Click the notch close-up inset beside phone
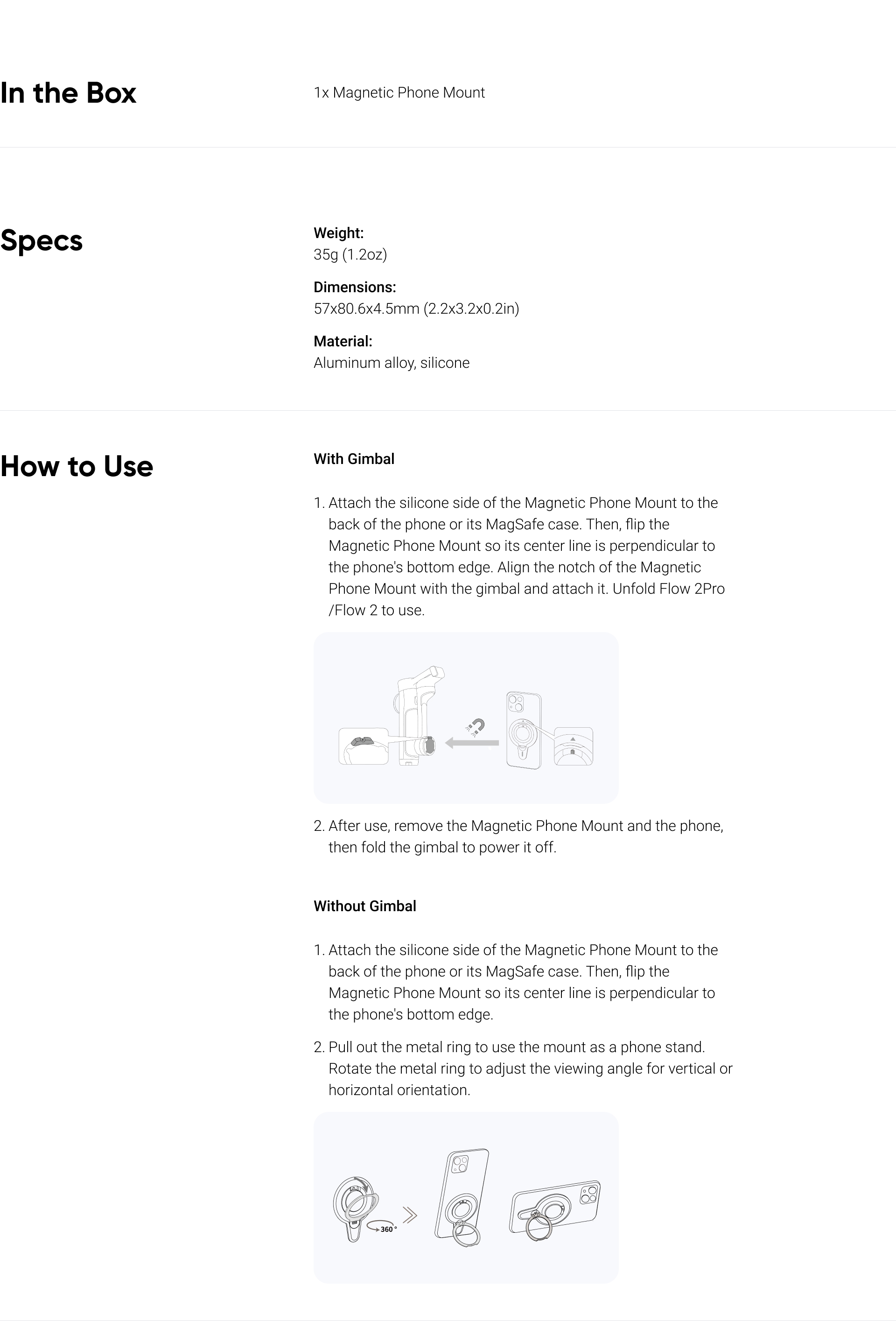Screen dimensions: 896x1321 (x=573, y=746)
